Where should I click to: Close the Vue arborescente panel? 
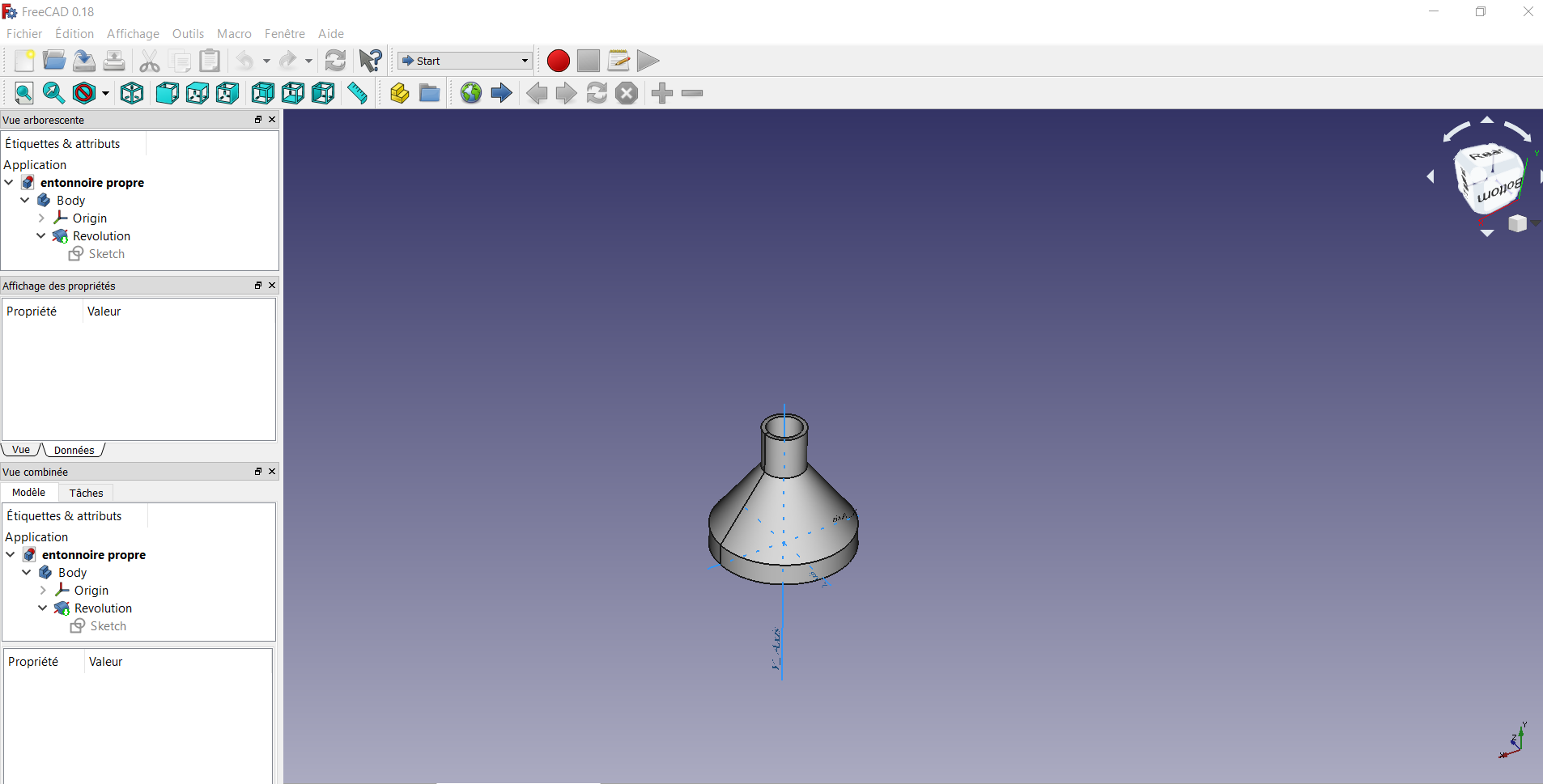272,120
